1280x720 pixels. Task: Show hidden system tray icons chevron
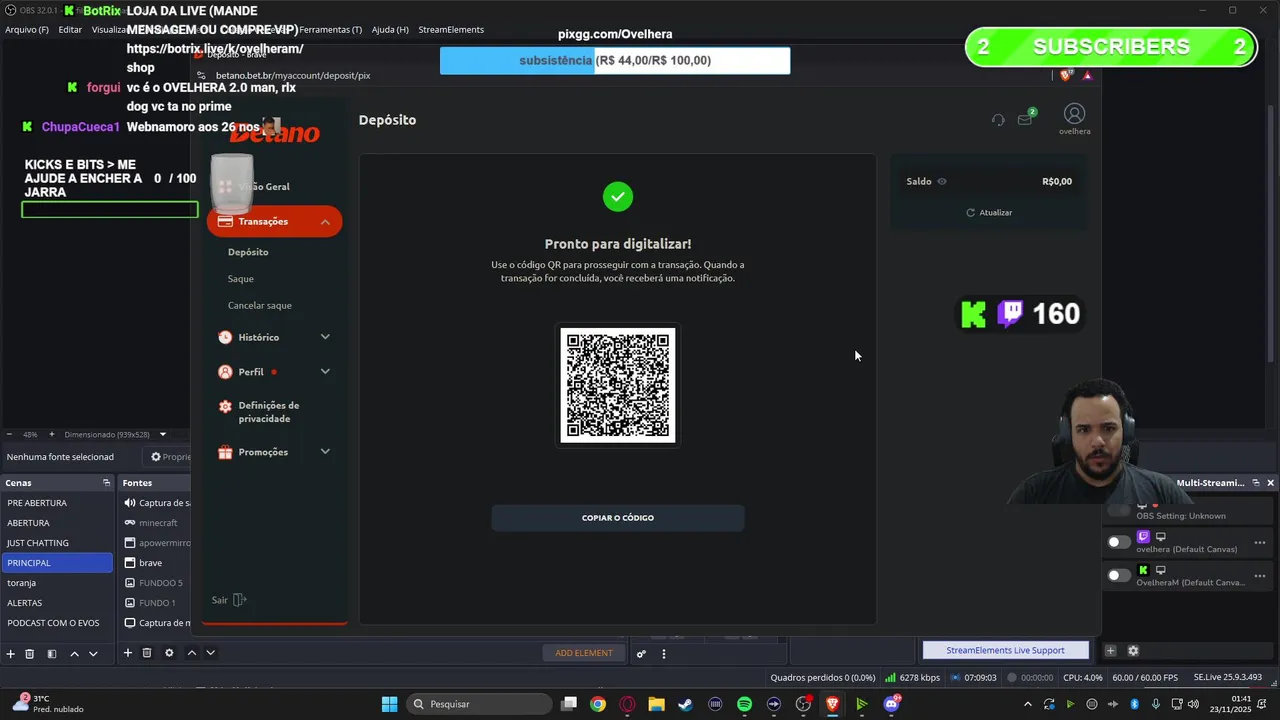pyautogui.click(x=1027, y=704)
